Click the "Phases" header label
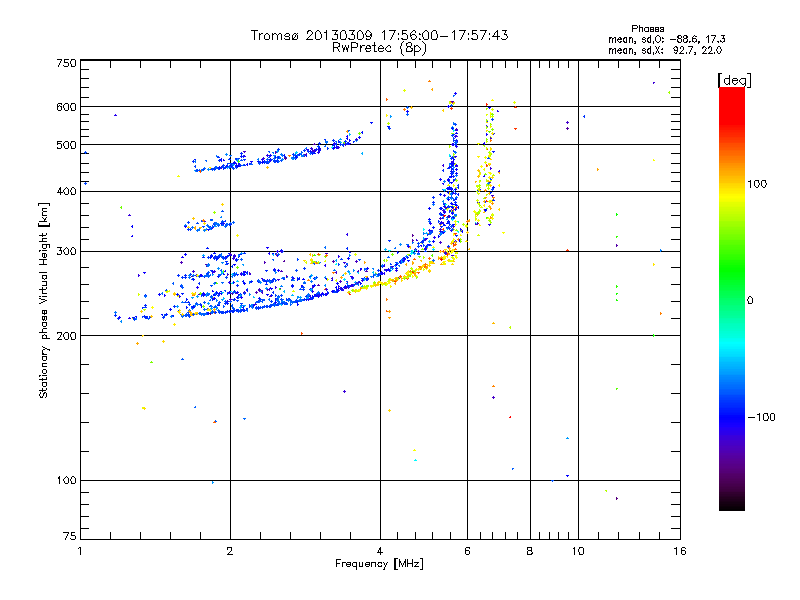800x600 pixels. pos(647,29)
